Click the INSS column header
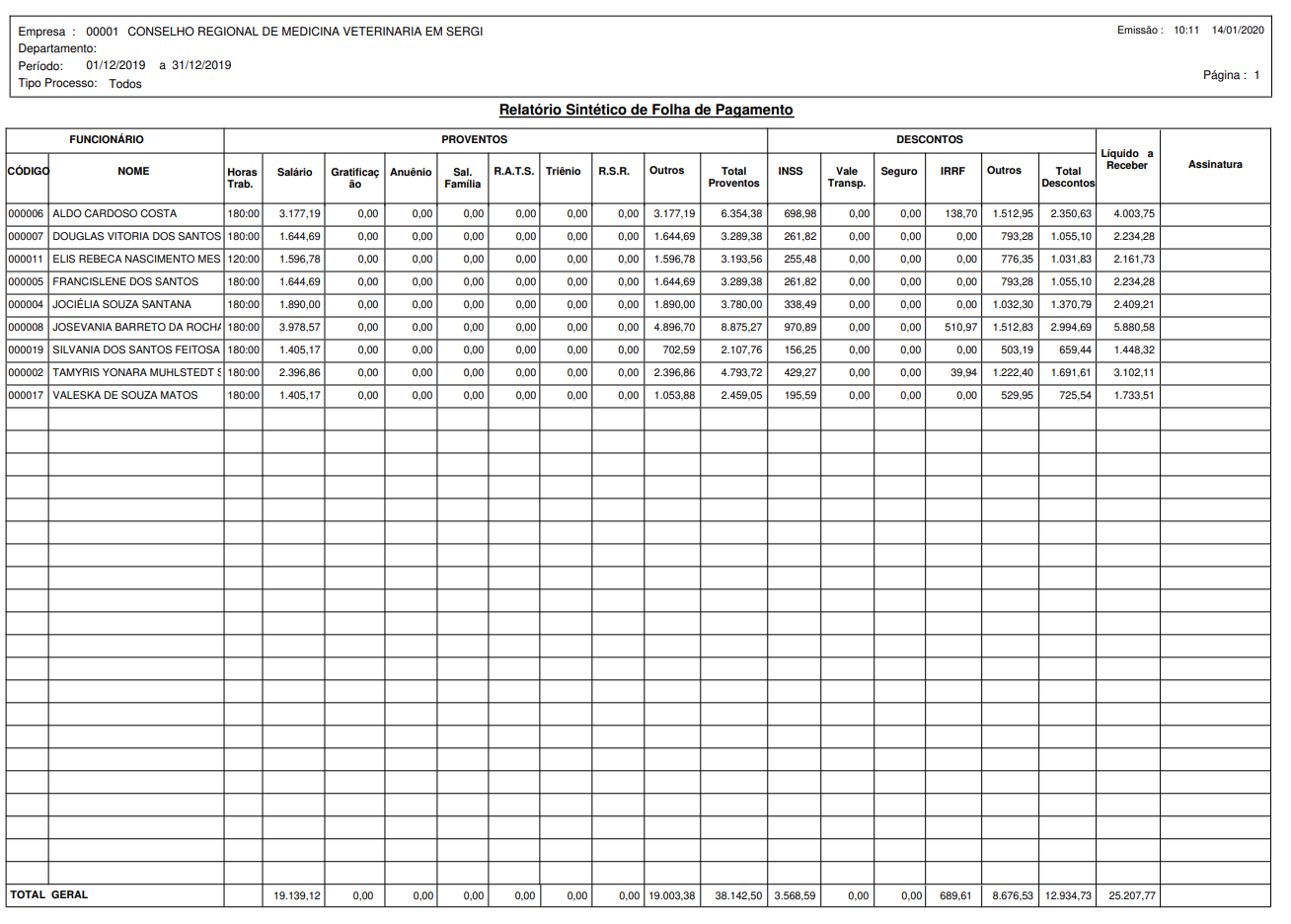This screenshot has width=1291, height=924. coord(791,171)
